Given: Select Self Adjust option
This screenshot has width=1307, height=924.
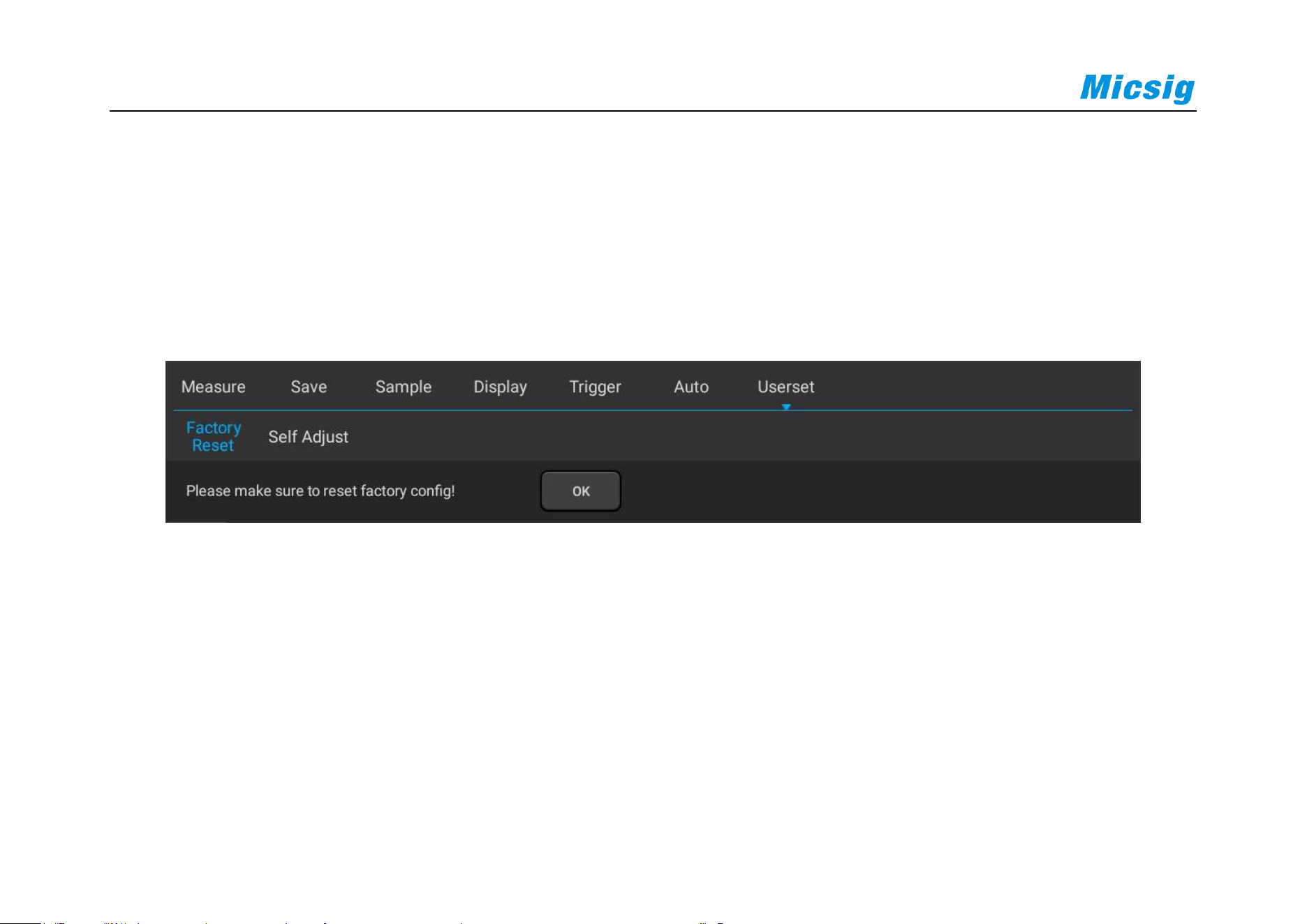Looking at the screenshot, I should [308, 437].
